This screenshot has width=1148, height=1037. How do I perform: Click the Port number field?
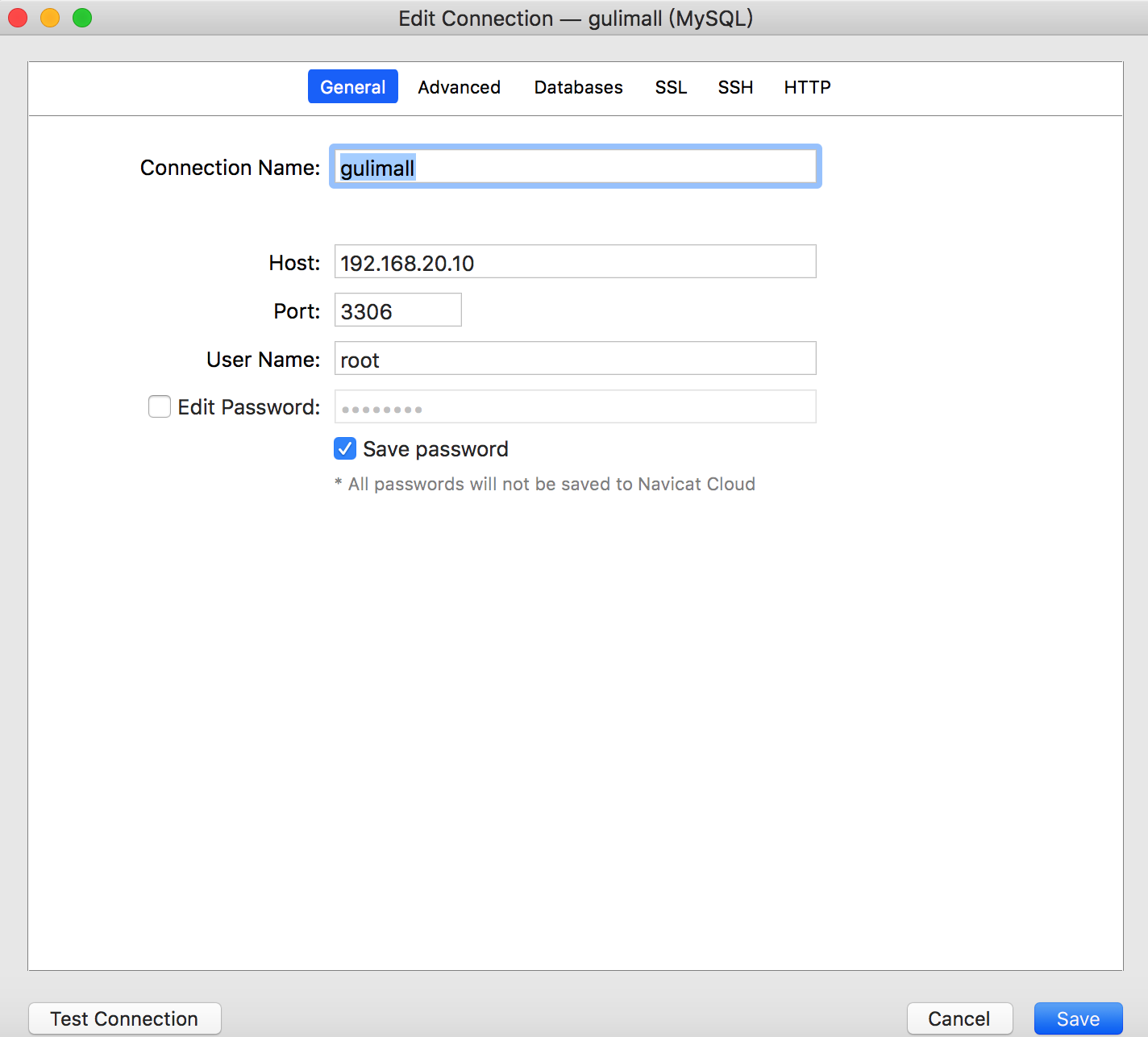(x=397, y=310)
